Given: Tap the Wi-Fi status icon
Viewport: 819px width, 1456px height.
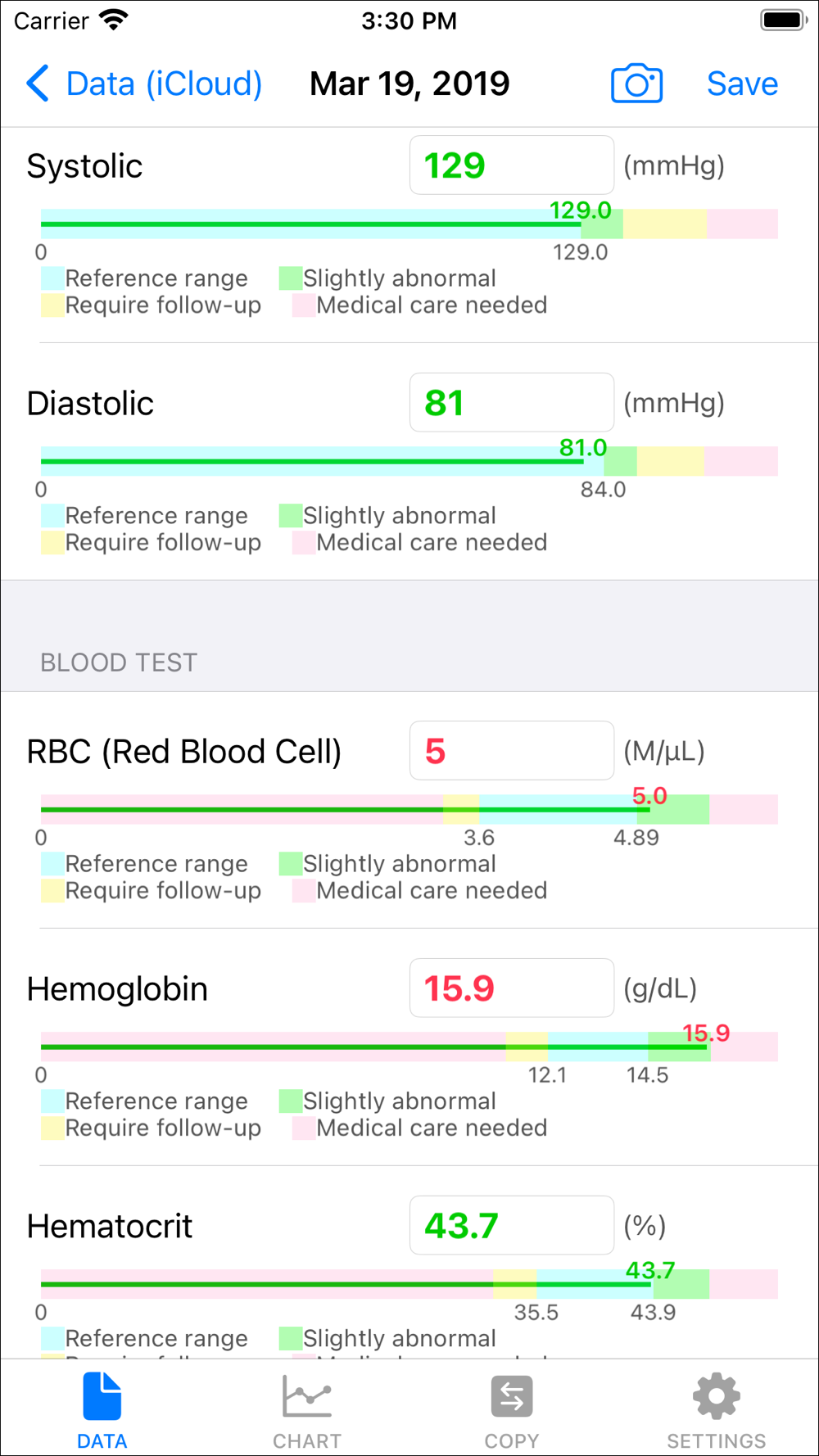Looking at the screenshot, I should (x=113, y=20).
